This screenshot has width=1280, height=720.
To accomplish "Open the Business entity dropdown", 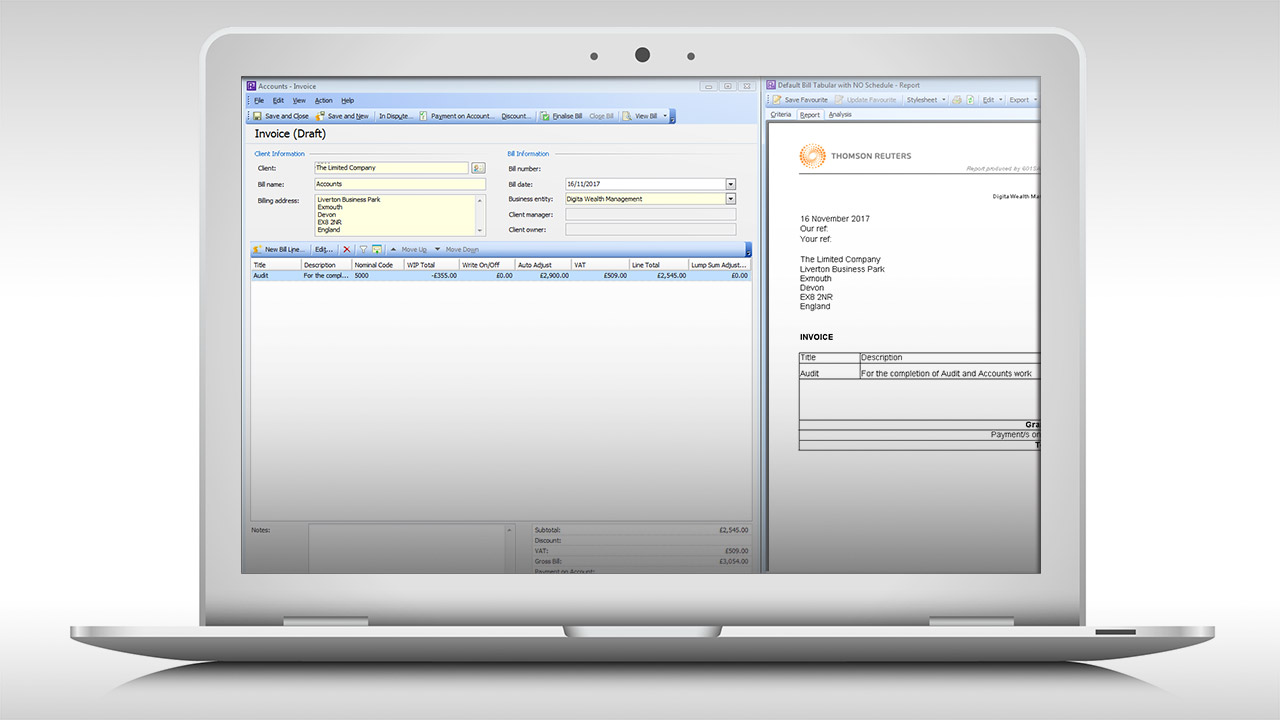I will point(730,199).
